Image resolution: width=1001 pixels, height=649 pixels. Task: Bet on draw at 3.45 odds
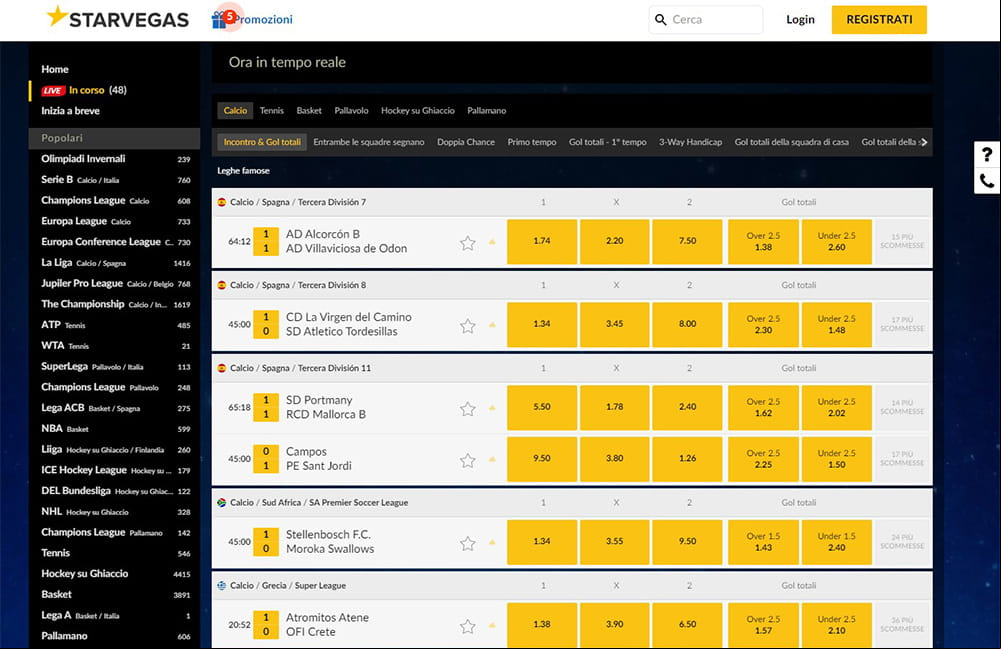[615, 324]
